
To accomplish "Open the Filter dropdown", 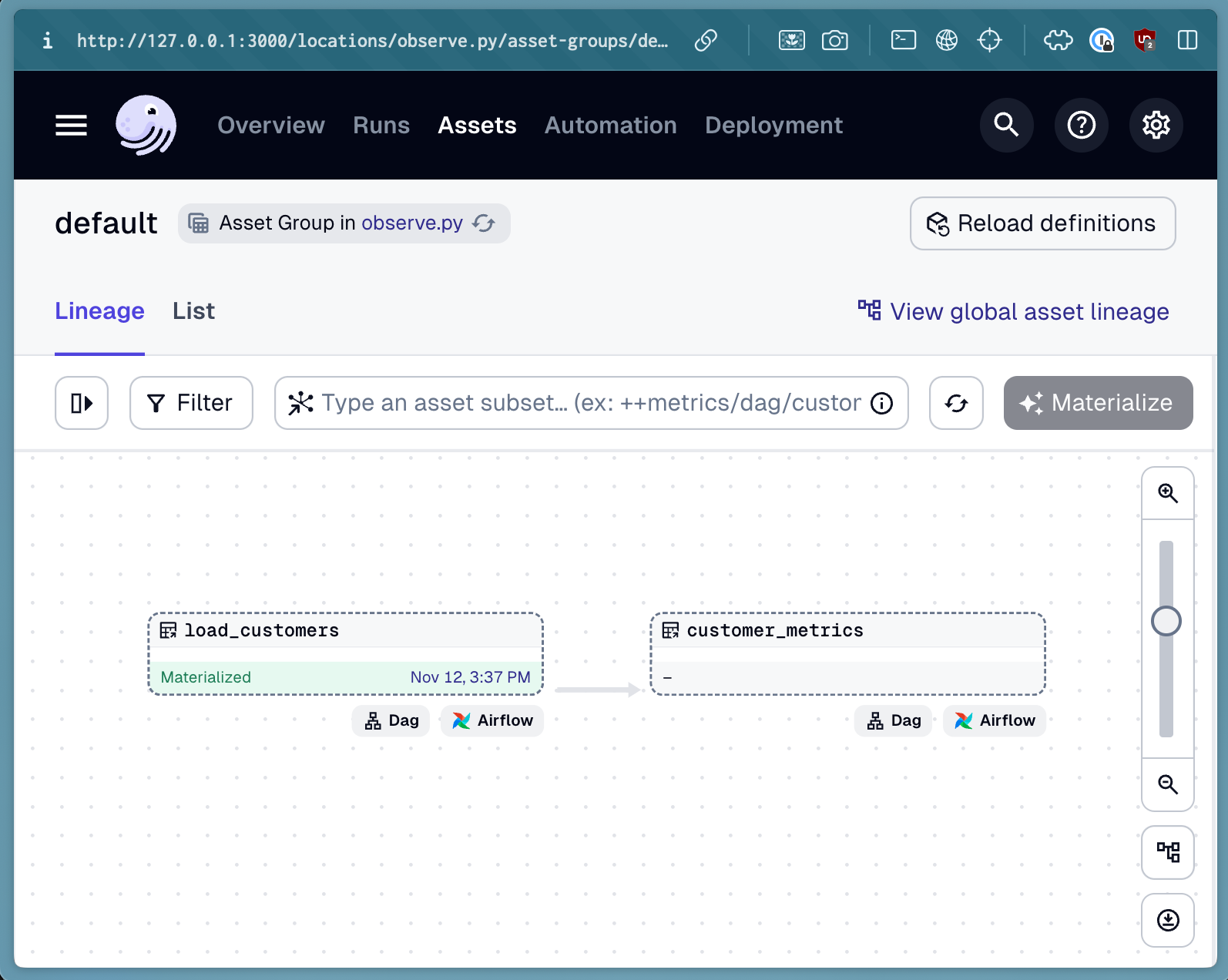I will (x=191, y=403).
